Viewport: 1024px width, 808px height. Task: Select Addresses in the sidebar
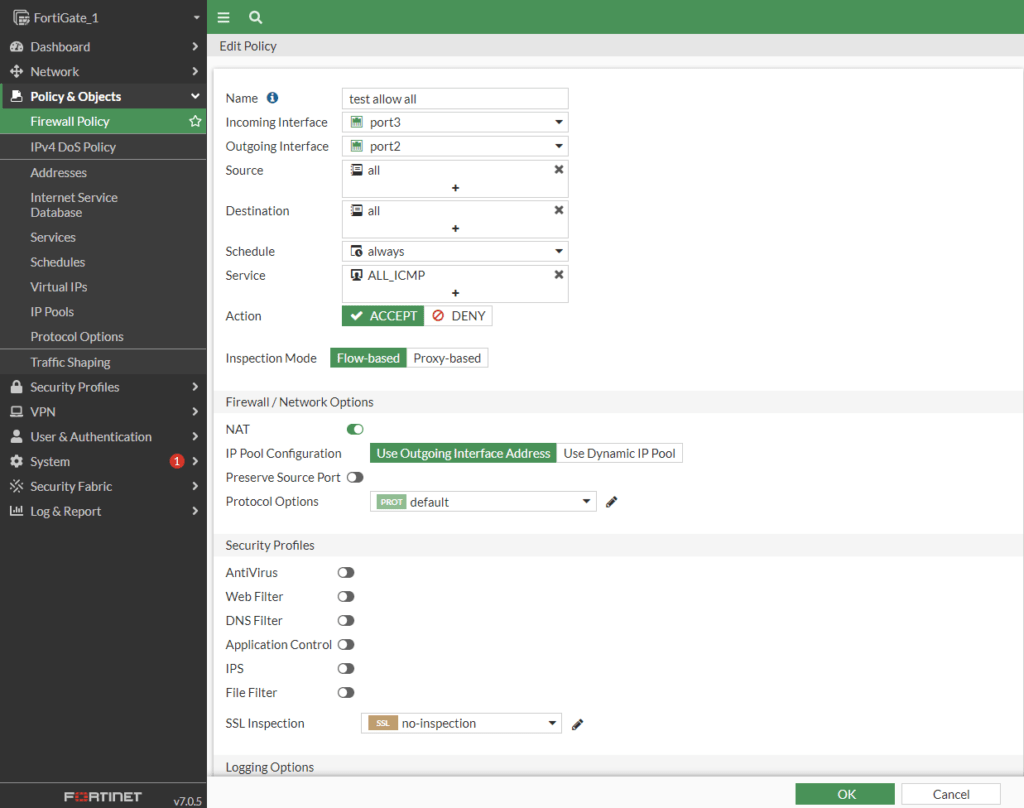click(58, 171)
